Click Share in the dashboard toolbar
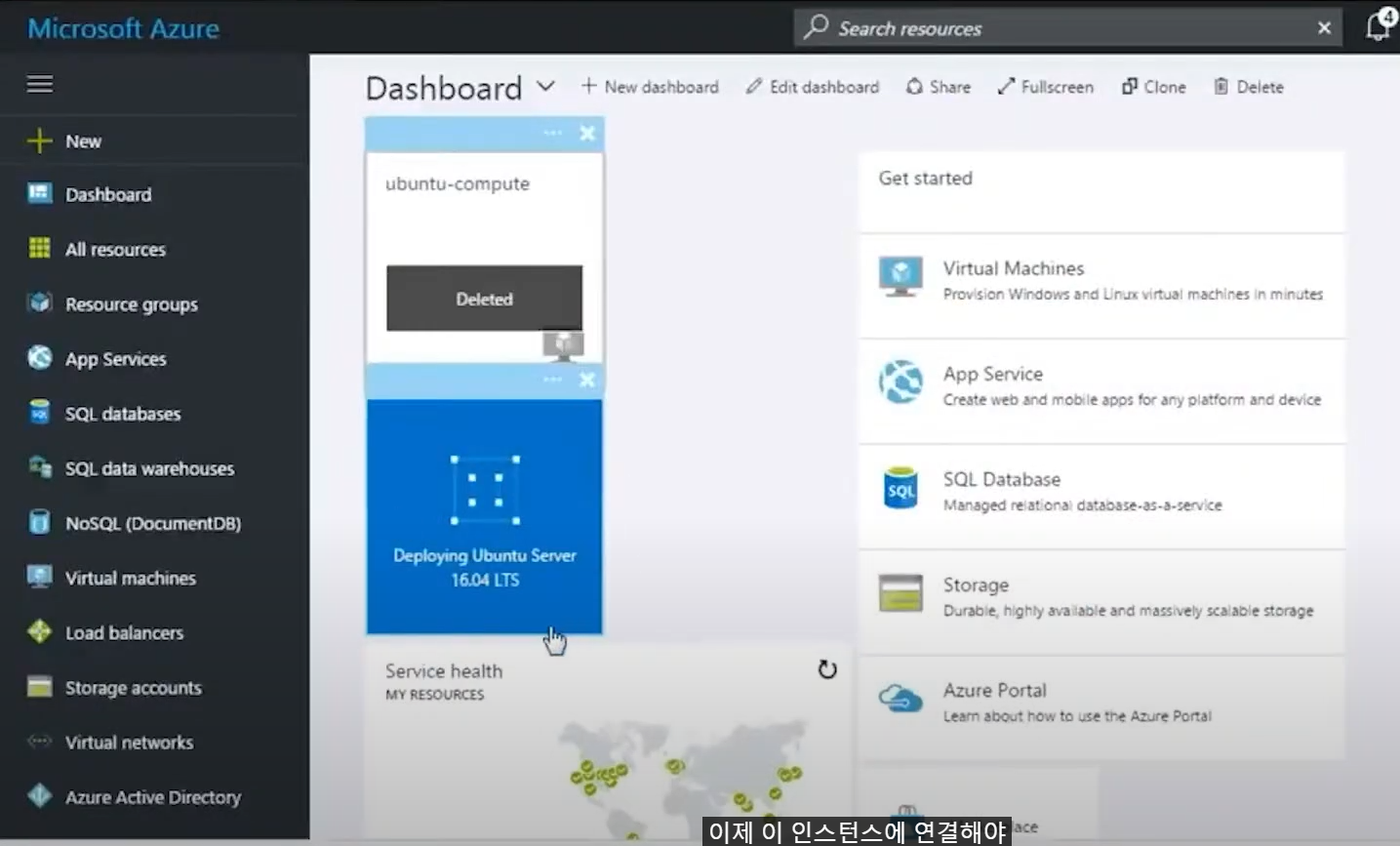Screen dimensions: 1400x846 tap(939, 87)
